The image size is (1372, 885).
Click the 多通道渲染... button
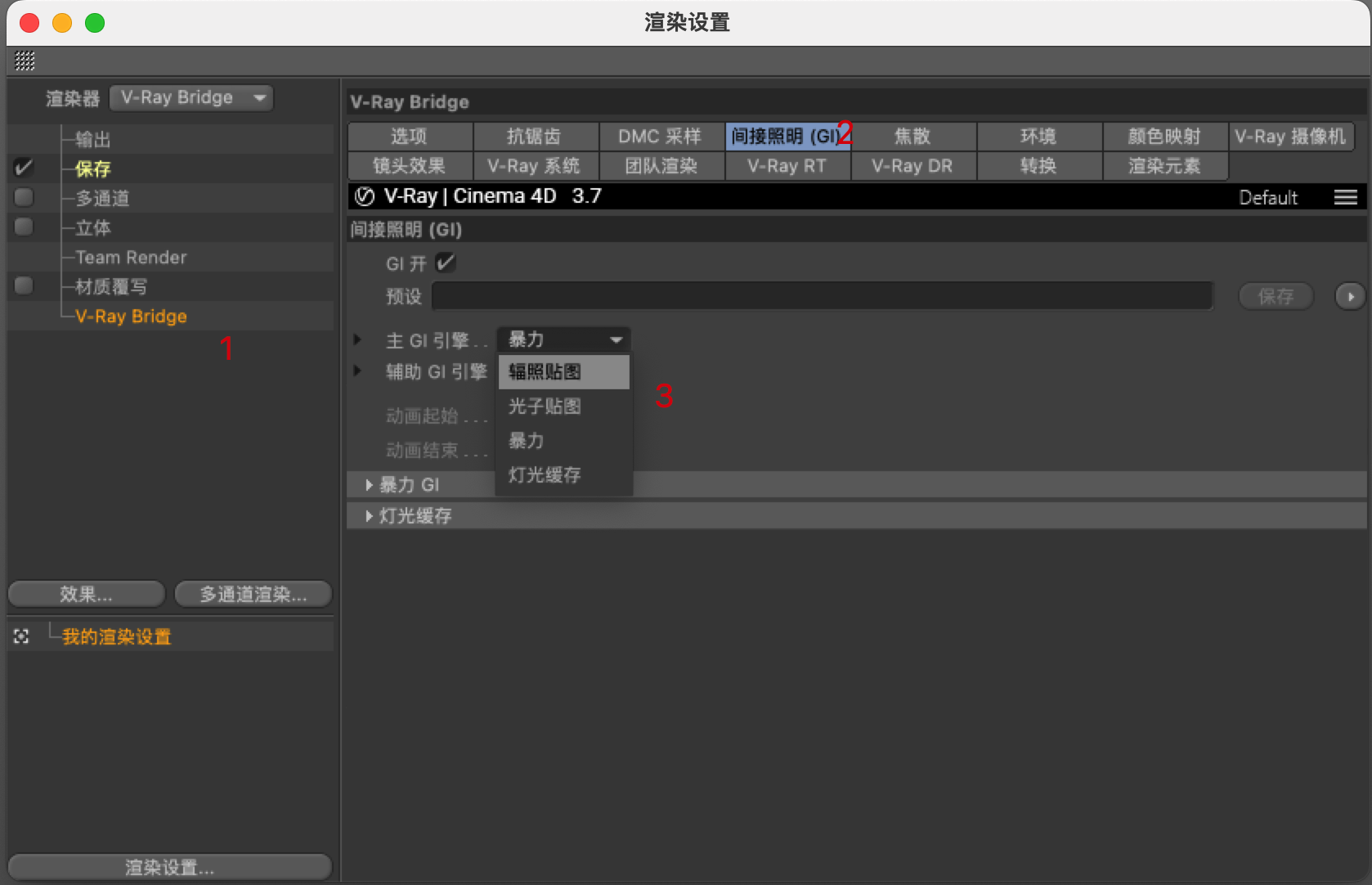point(253,594)
